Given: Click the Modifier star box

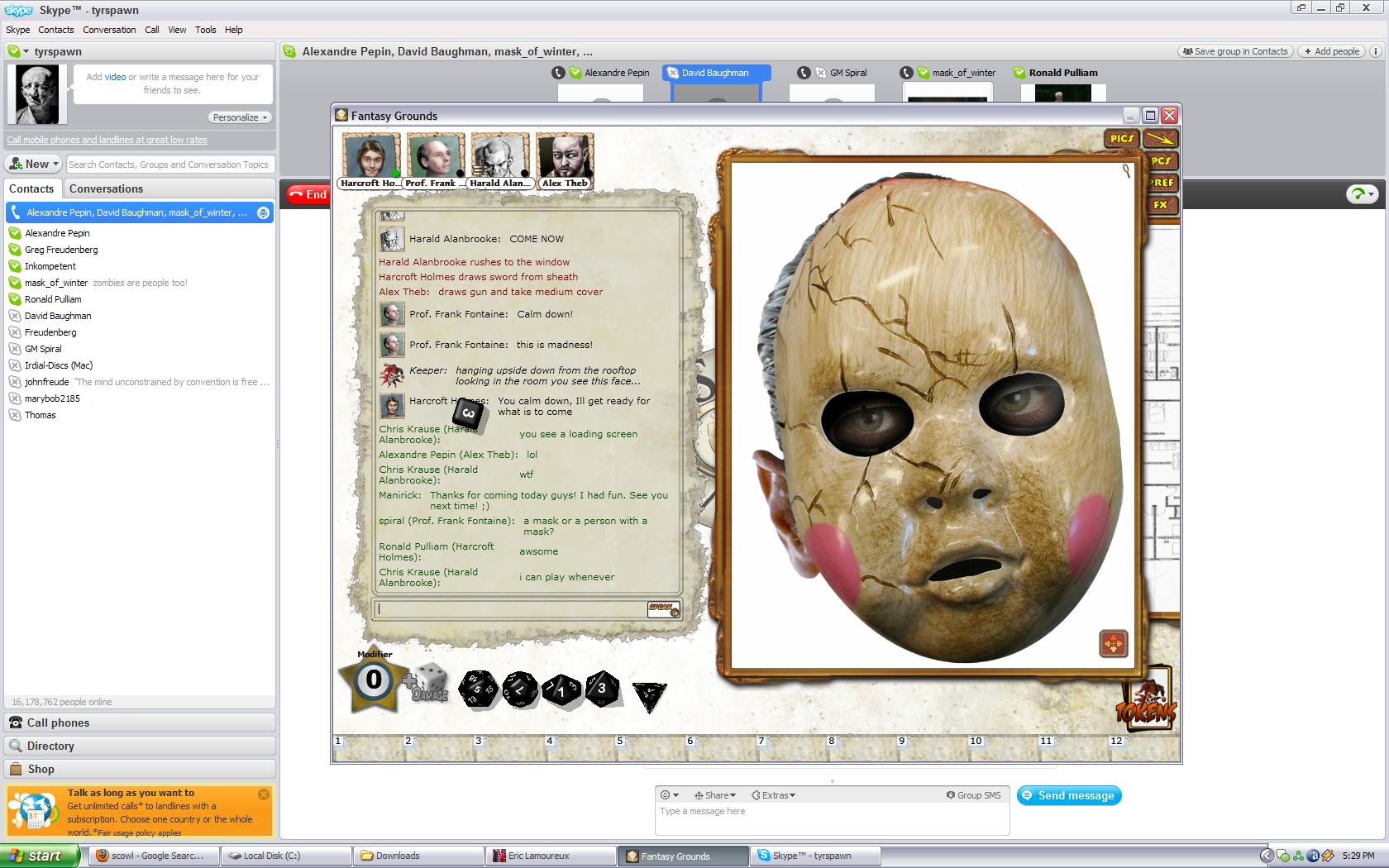Looking at the screenshot, I should (x=374, y=680).
